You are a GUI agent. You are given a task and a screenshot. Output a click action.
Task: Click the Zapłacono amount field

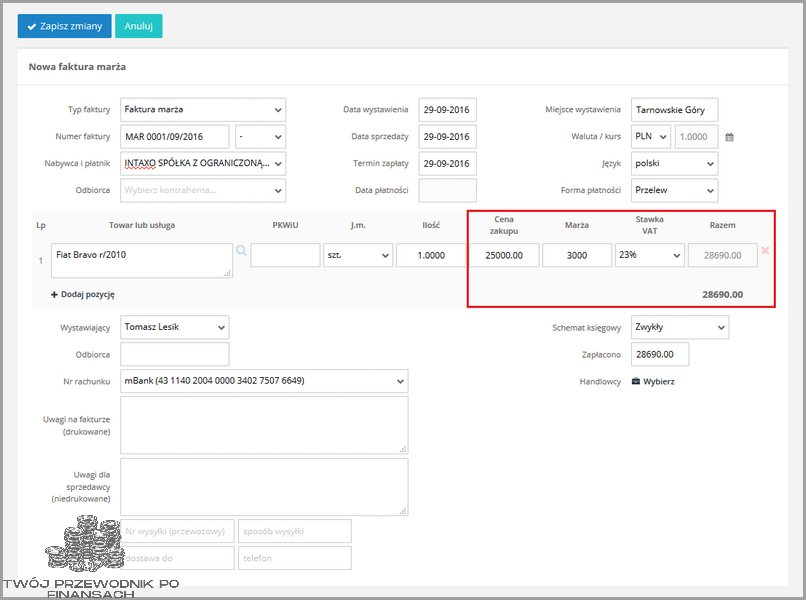coord(660,354)
